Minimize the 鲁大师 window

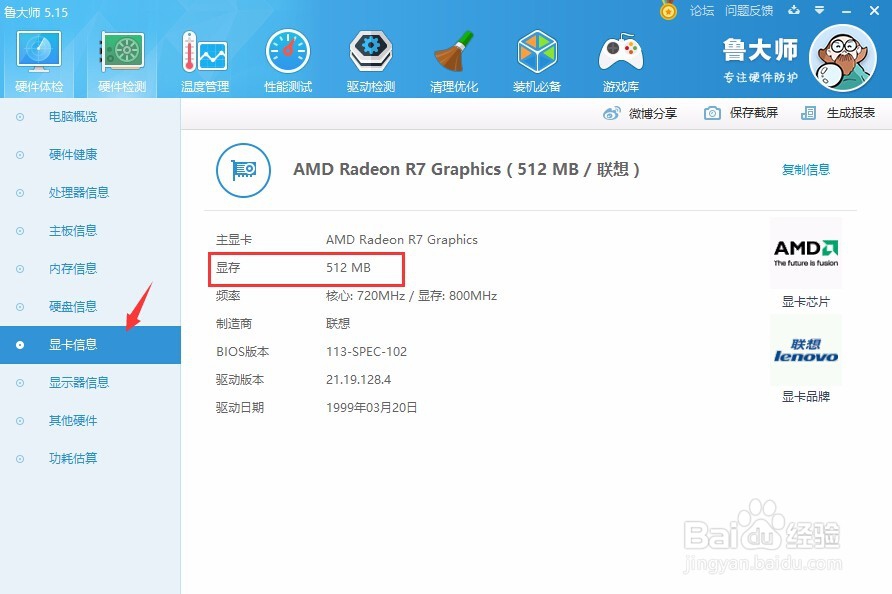(x=846, y=11)
